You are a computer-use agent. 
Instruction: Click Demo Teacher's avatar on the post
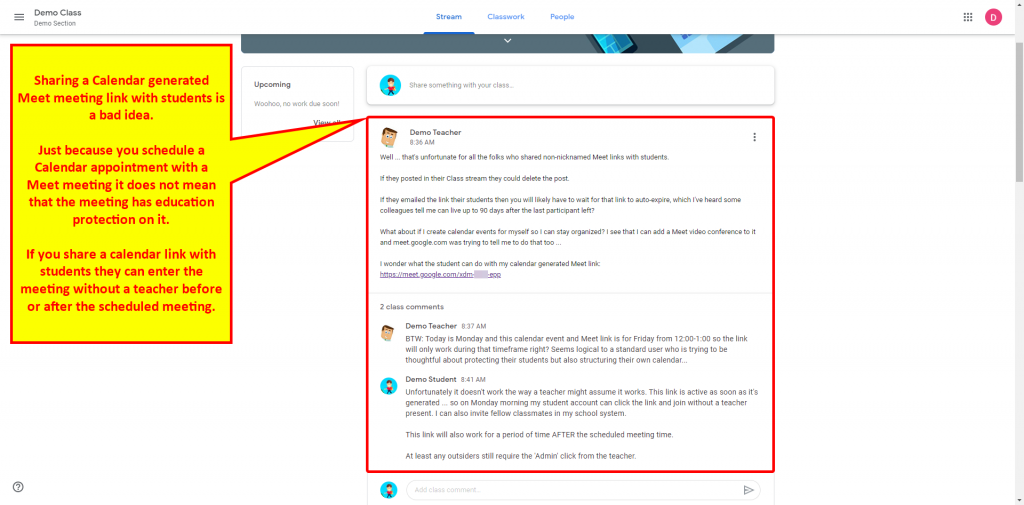tap(390, 137)
